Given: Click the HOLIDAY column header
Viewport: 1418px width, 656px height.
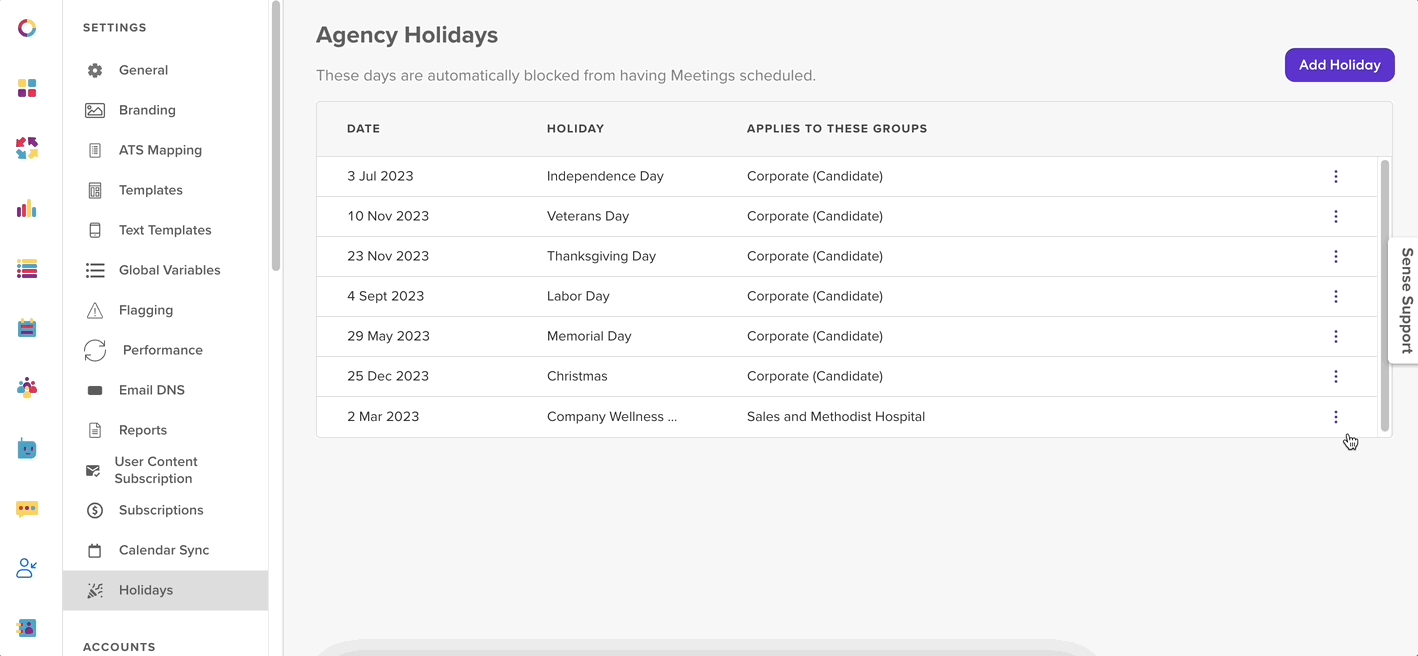Looking at the screenshot, I should tap(576, 129).
